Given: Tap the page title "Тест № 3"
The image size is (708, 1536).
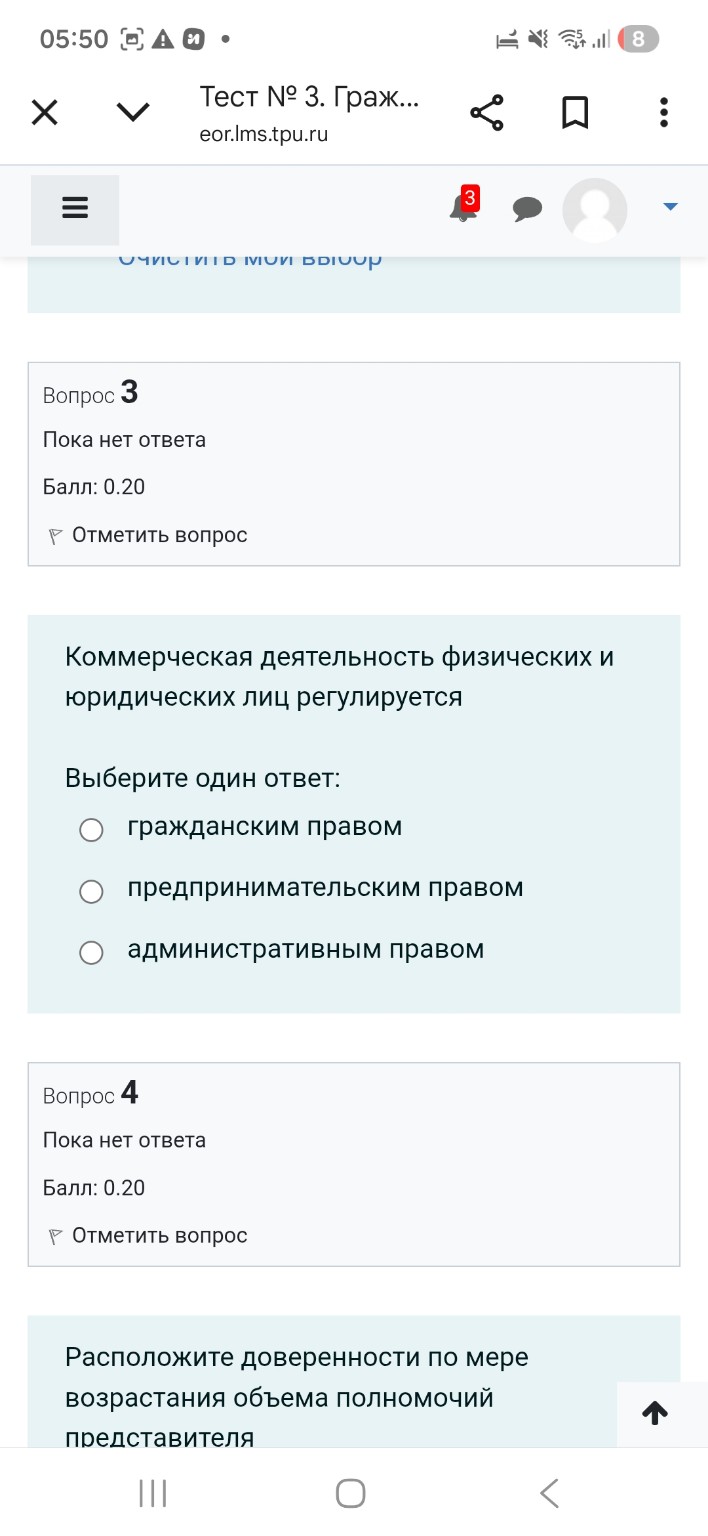Looking at the screenshot, I should [308, 97].
